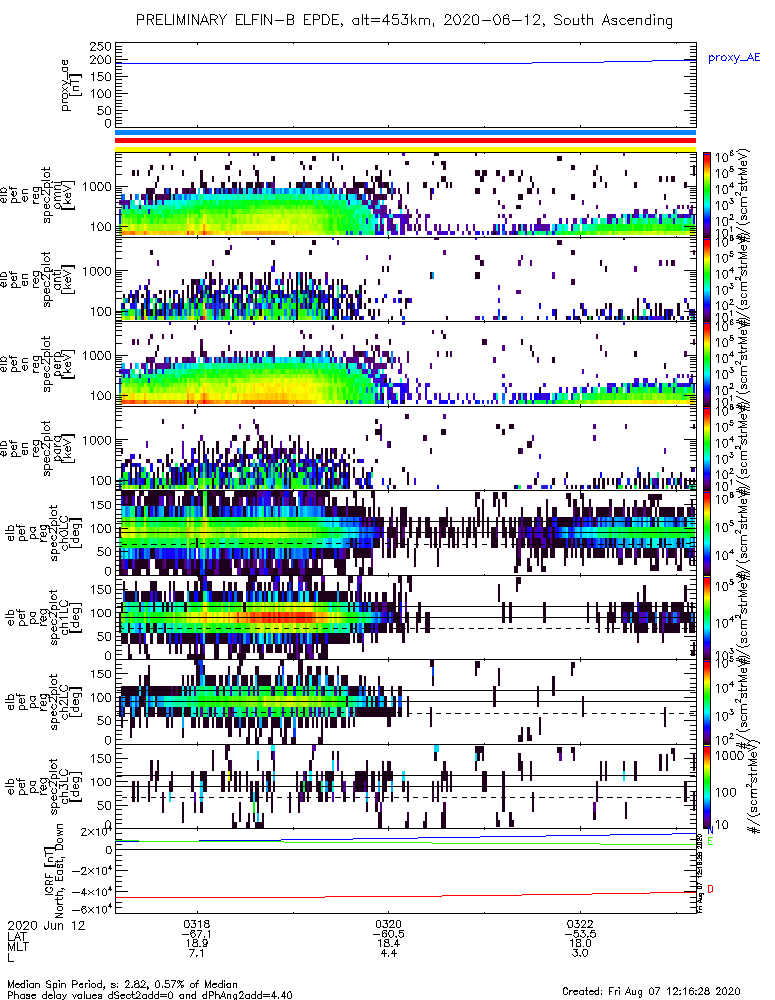Click the '0322' time tick label
This screenshot has height=1000, width=775.
(580, 924)
